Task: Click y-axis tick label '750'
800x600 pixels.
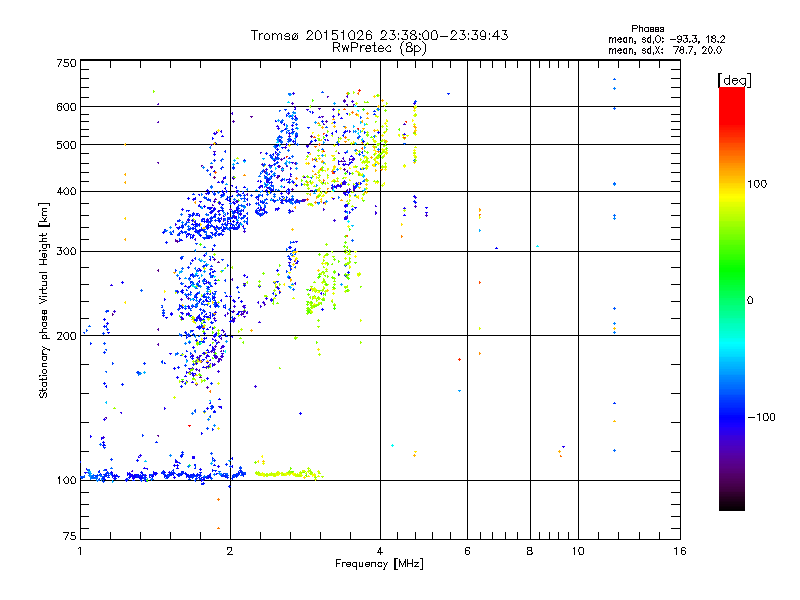Action: (66, 63)
